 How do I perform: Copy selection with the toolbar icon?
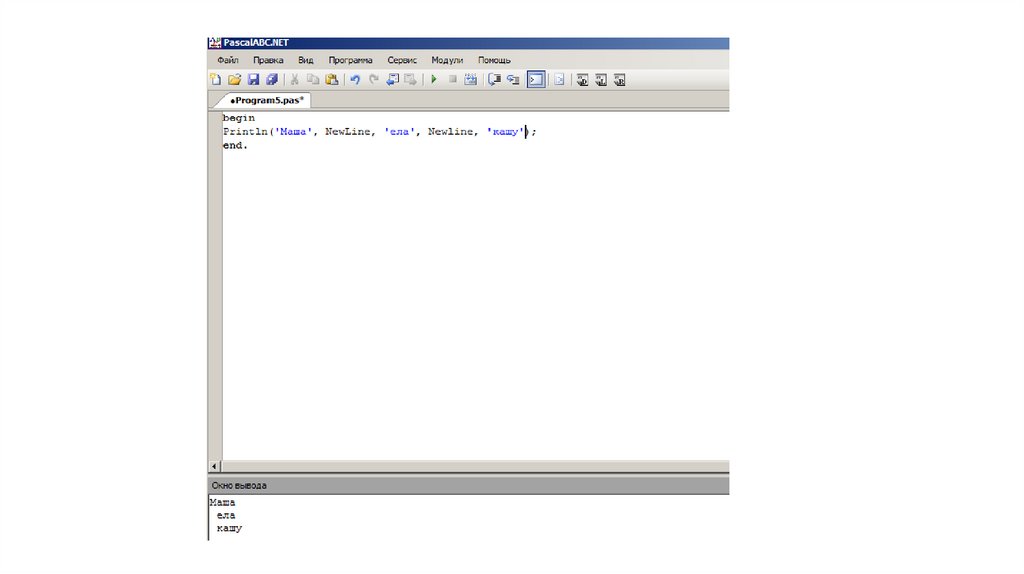[x=313, y=80]
